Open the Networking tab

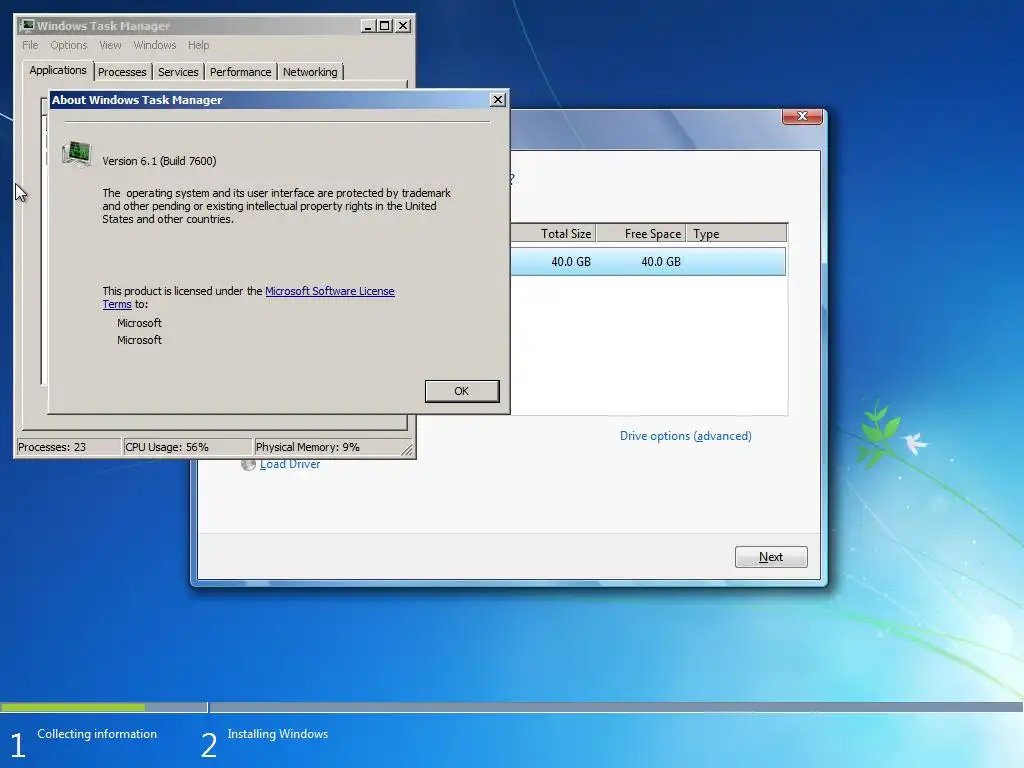[x=310, y=72]
